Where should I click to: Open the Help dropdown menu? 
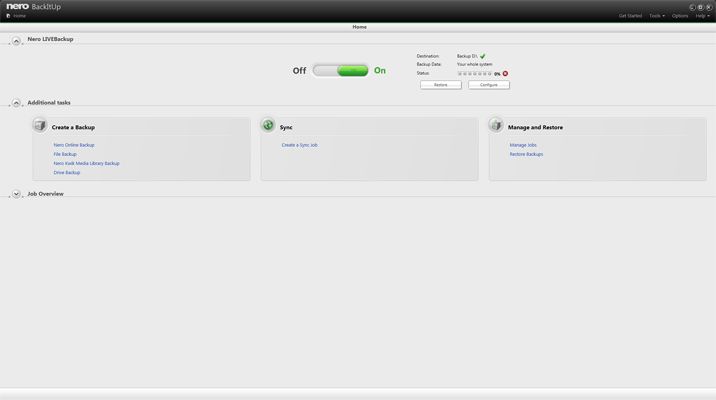702,16
